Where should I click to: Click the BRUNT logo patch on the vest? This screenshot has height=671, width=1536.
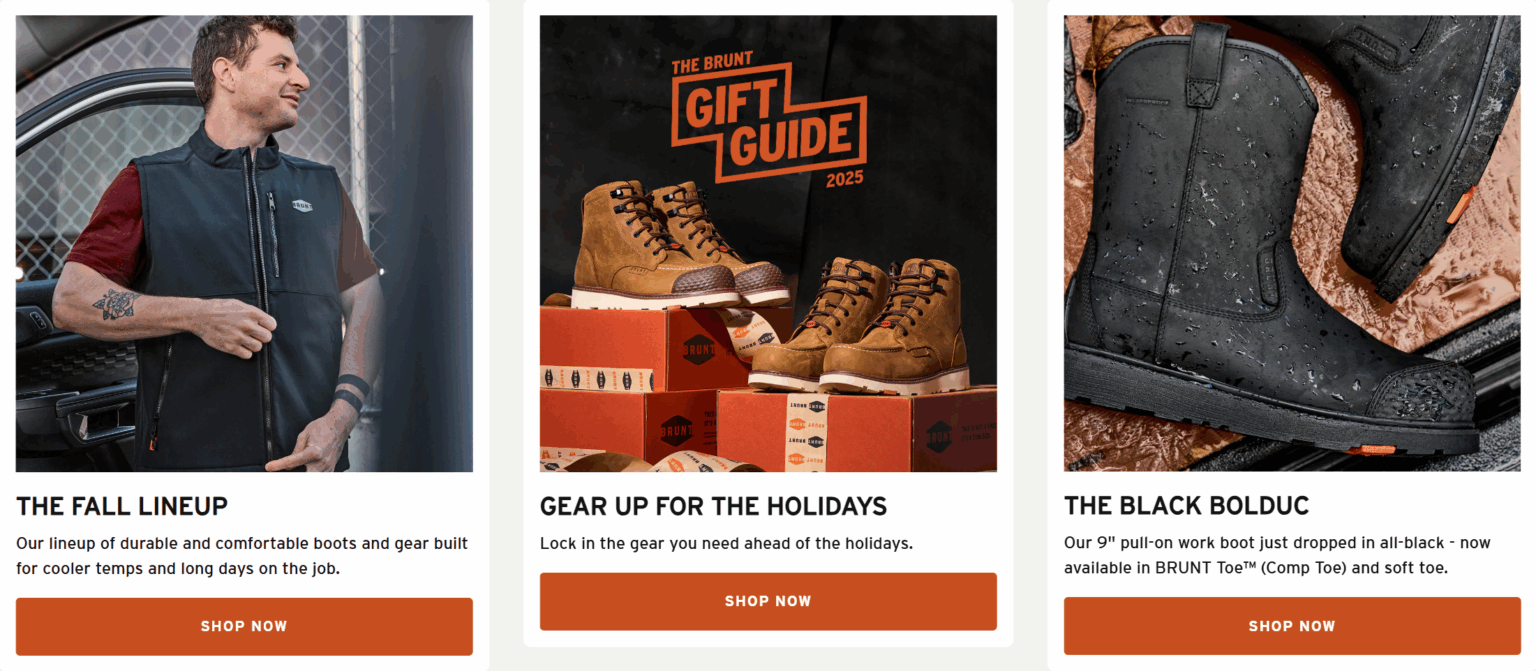click(x=302, y=205)
